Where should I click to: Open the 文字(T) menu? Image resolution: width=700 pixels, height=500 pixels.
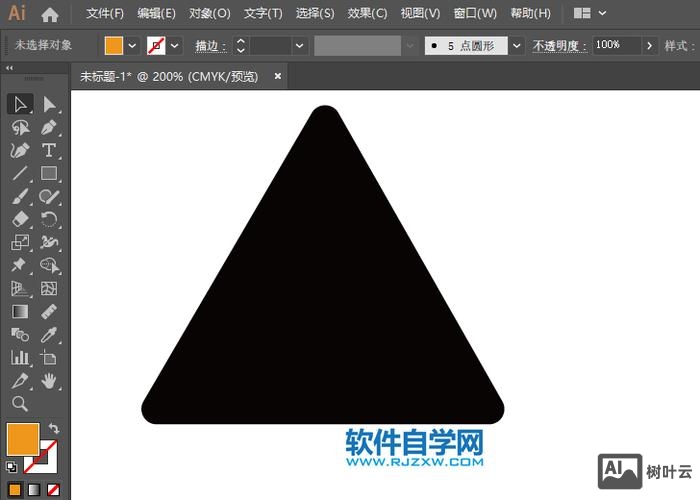click(x=263, y=13)
